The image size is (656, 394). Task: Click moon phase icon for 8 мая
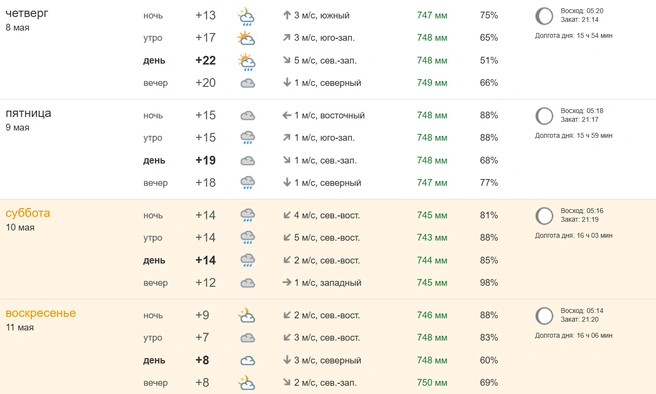544,16
